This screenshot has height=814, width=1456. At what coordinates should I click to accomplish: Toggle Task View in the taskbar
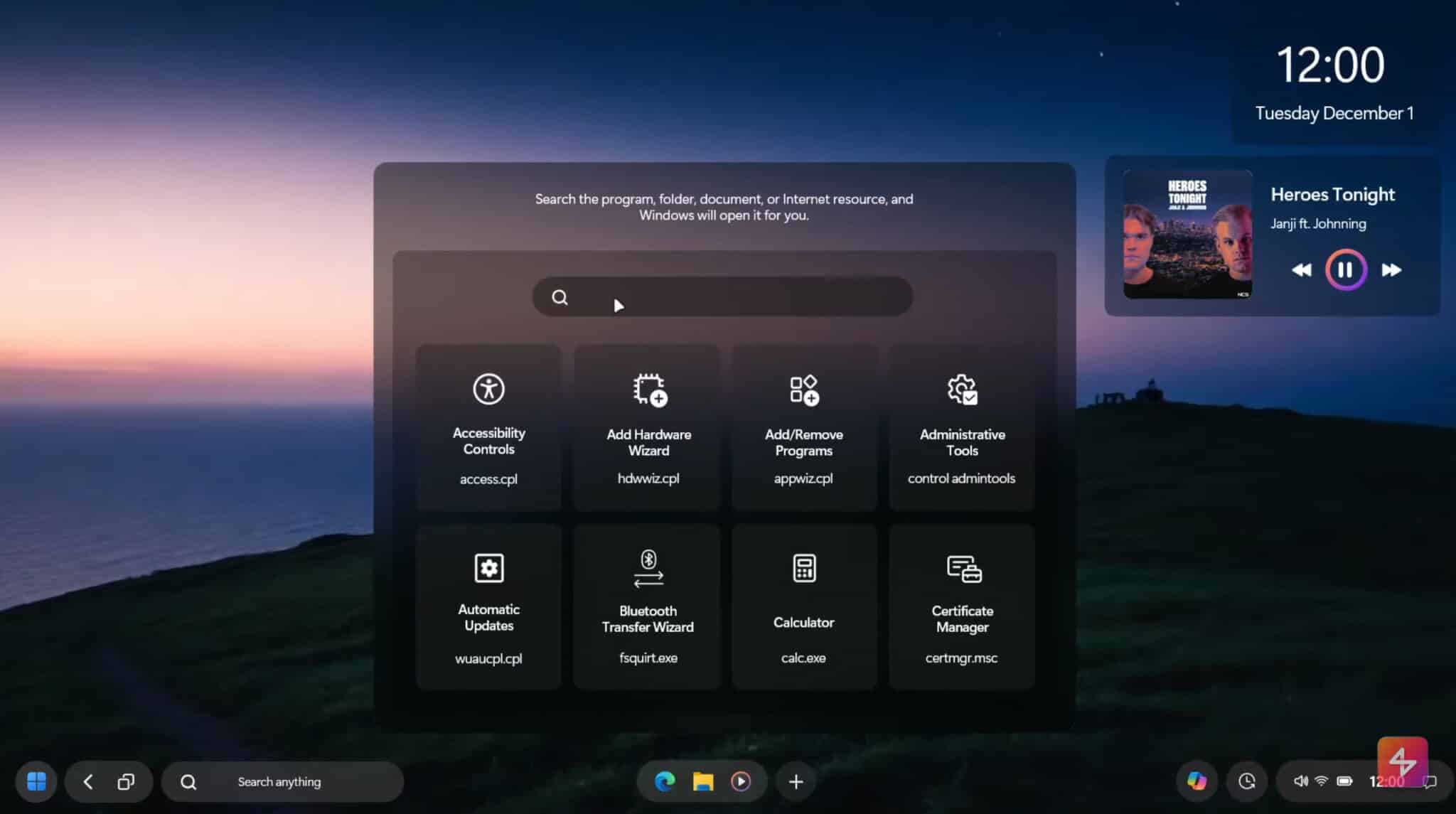[126, 781]
